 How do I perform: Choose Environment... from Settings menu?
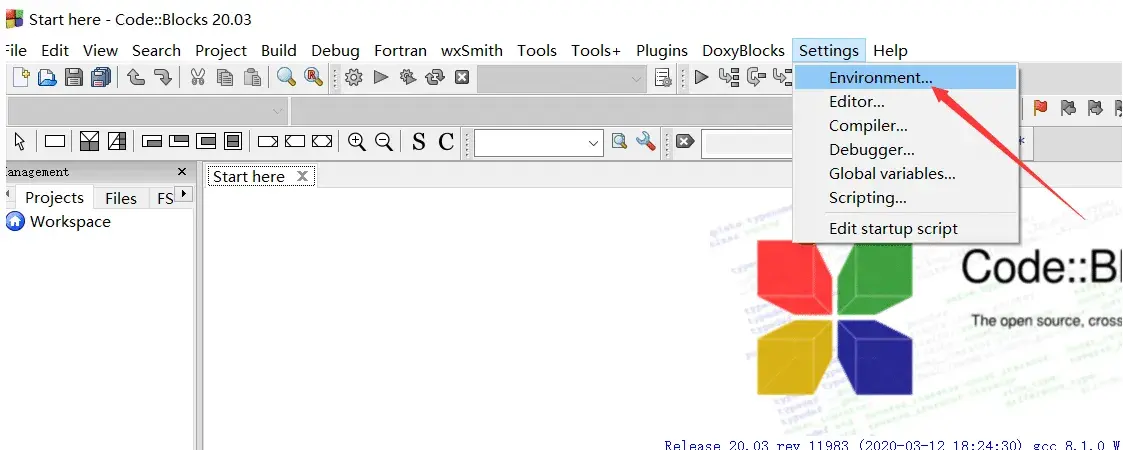(x=905, y=77)
